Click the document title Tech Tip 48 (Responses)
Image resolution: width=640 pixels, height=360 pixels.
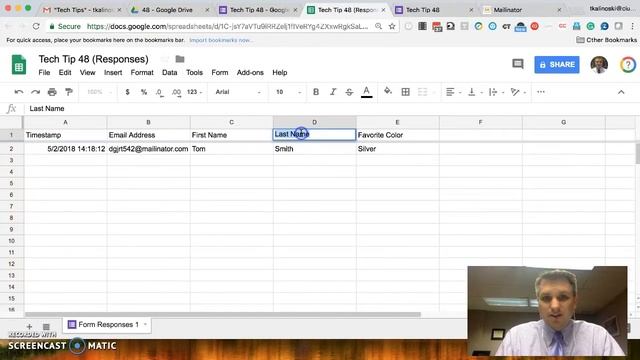(x=93, y=59)
